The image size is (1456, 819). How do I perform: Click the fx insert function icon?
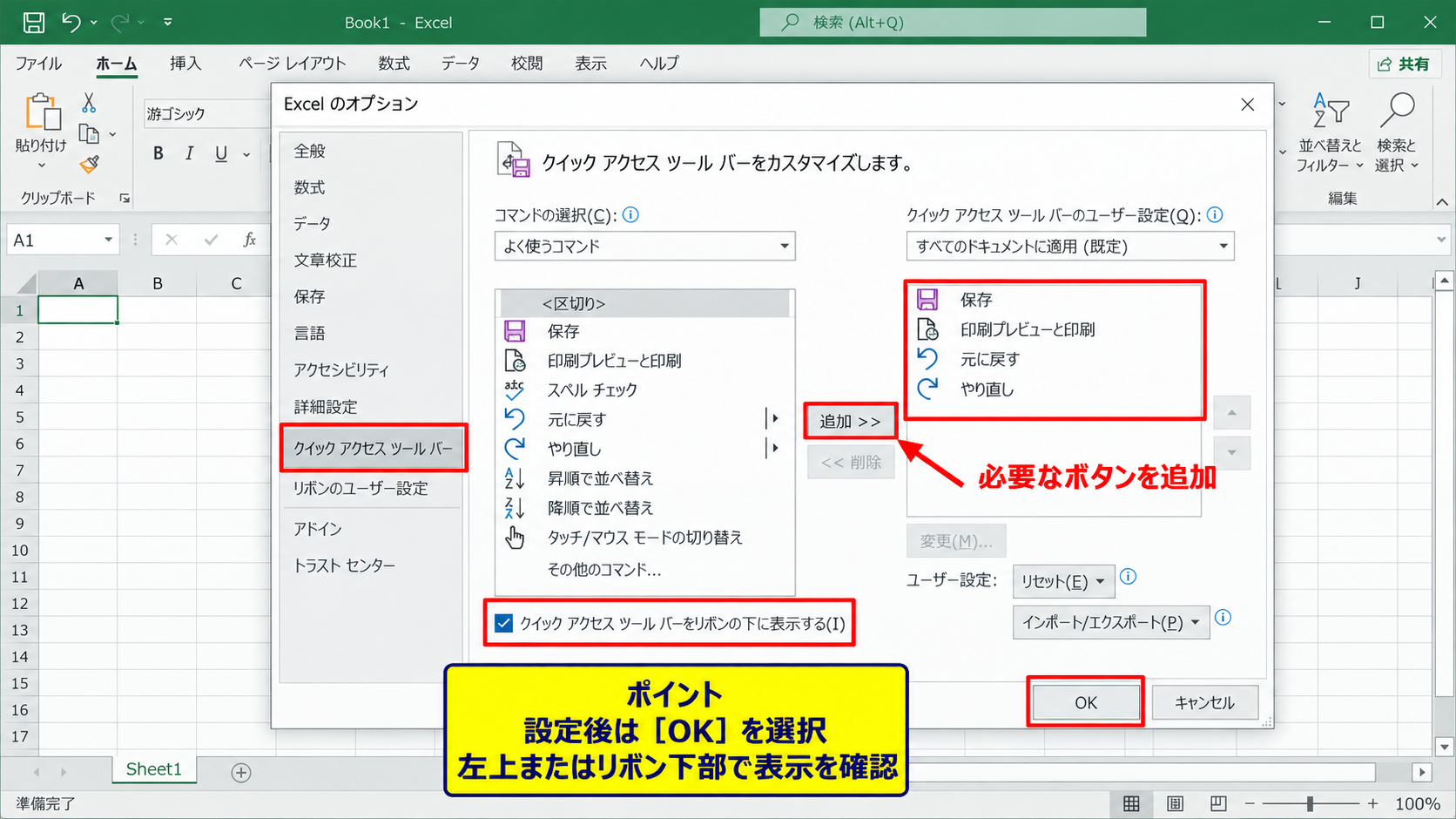click(x=250, y=240)
